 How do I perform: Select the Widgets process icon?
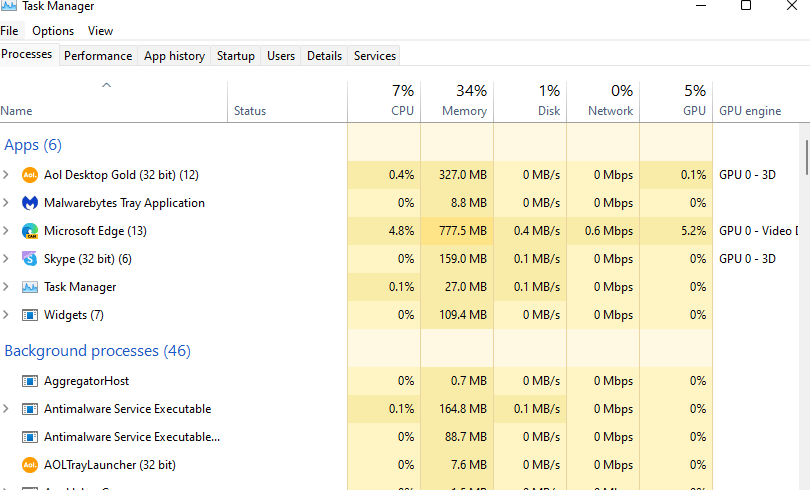pos(30,315)
